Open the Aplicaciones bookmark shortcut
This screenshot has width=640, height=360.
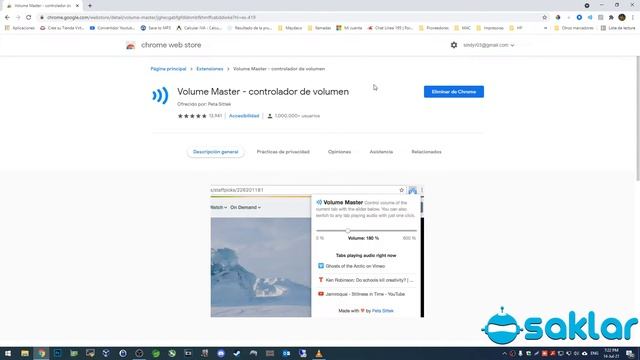click(20, 28)
